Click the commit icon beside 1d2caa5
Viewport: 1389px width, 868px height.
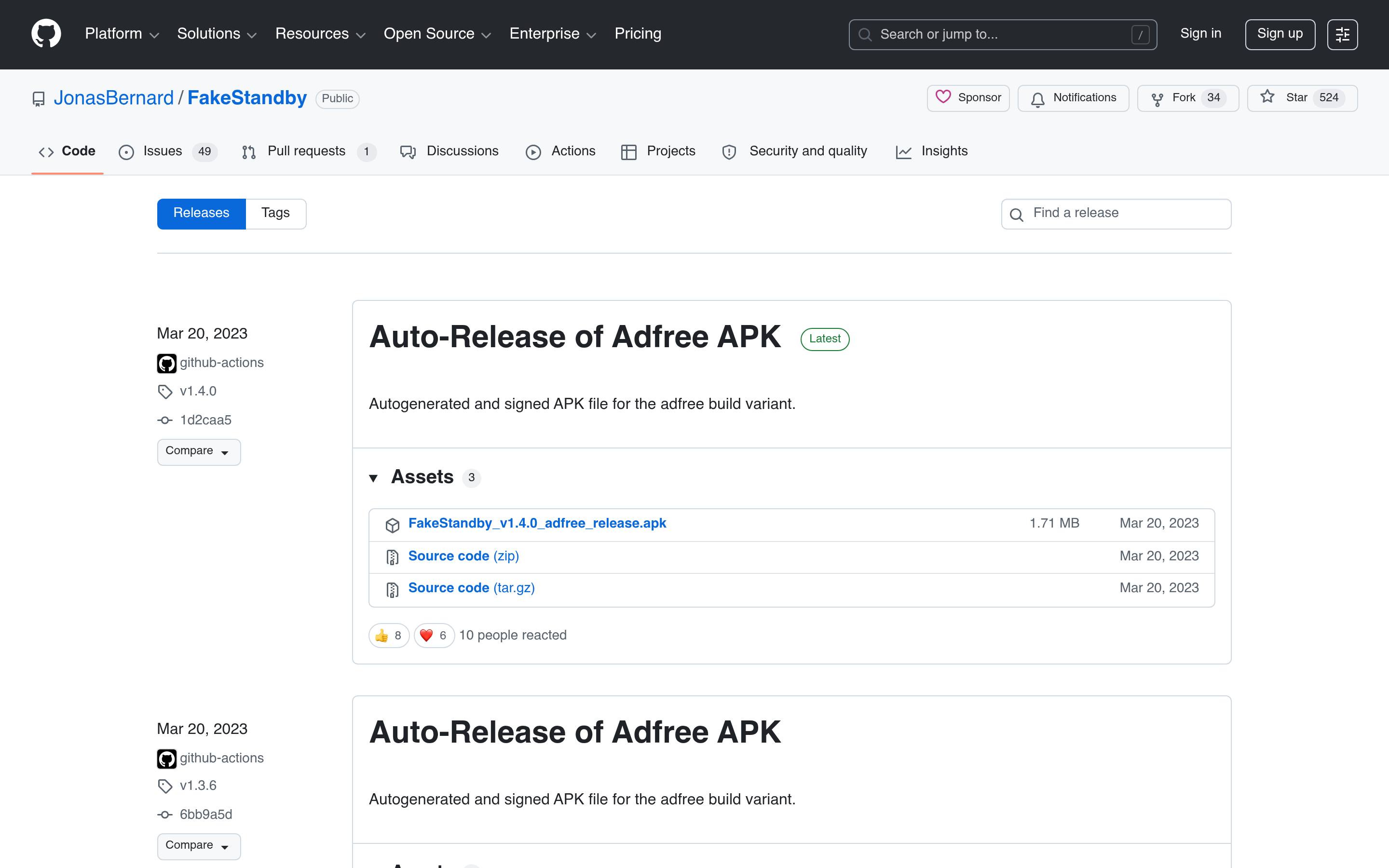(165, 420)
